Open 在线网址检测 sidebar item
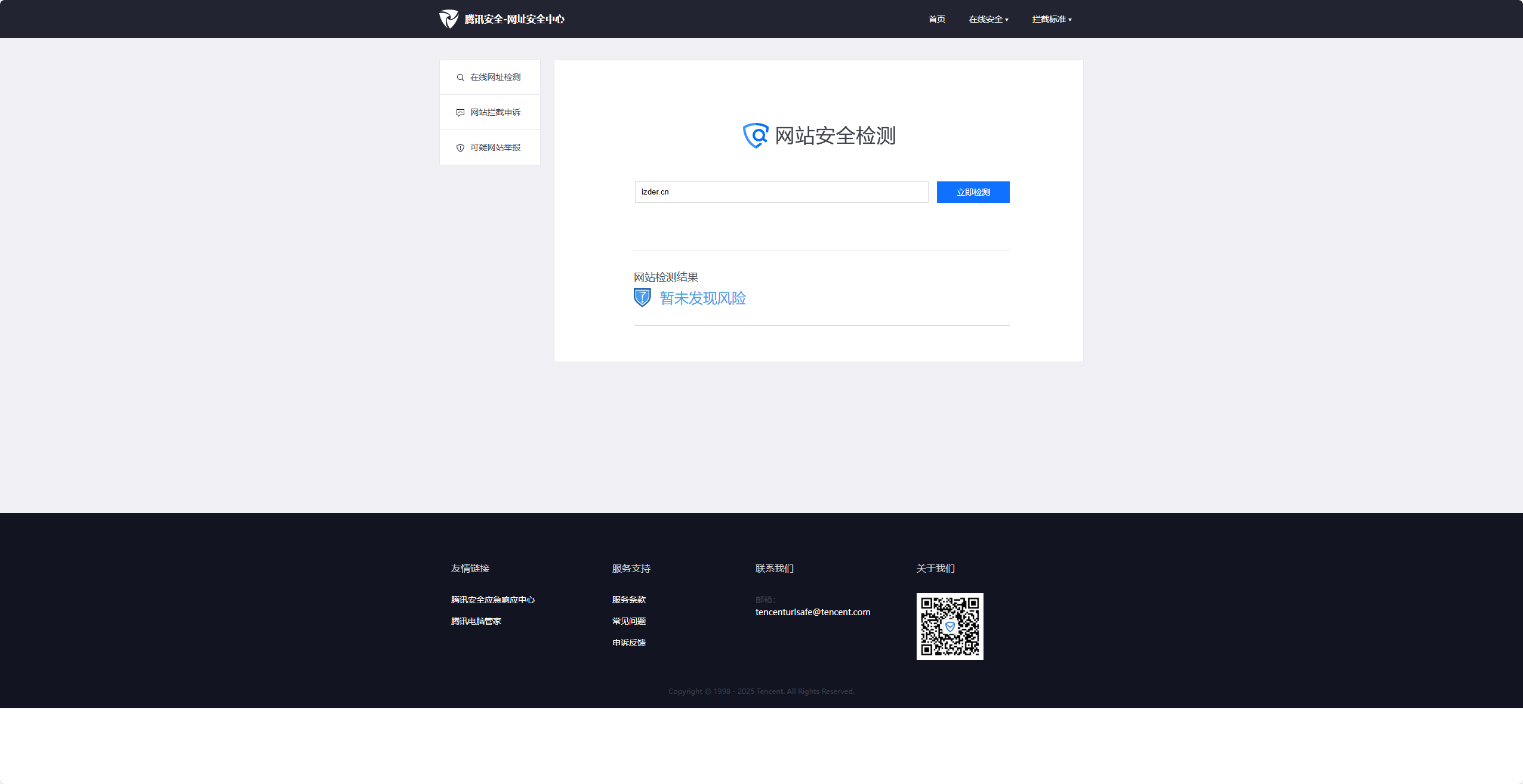This screenshot has height=784, width=1523. tap(495, 78)
